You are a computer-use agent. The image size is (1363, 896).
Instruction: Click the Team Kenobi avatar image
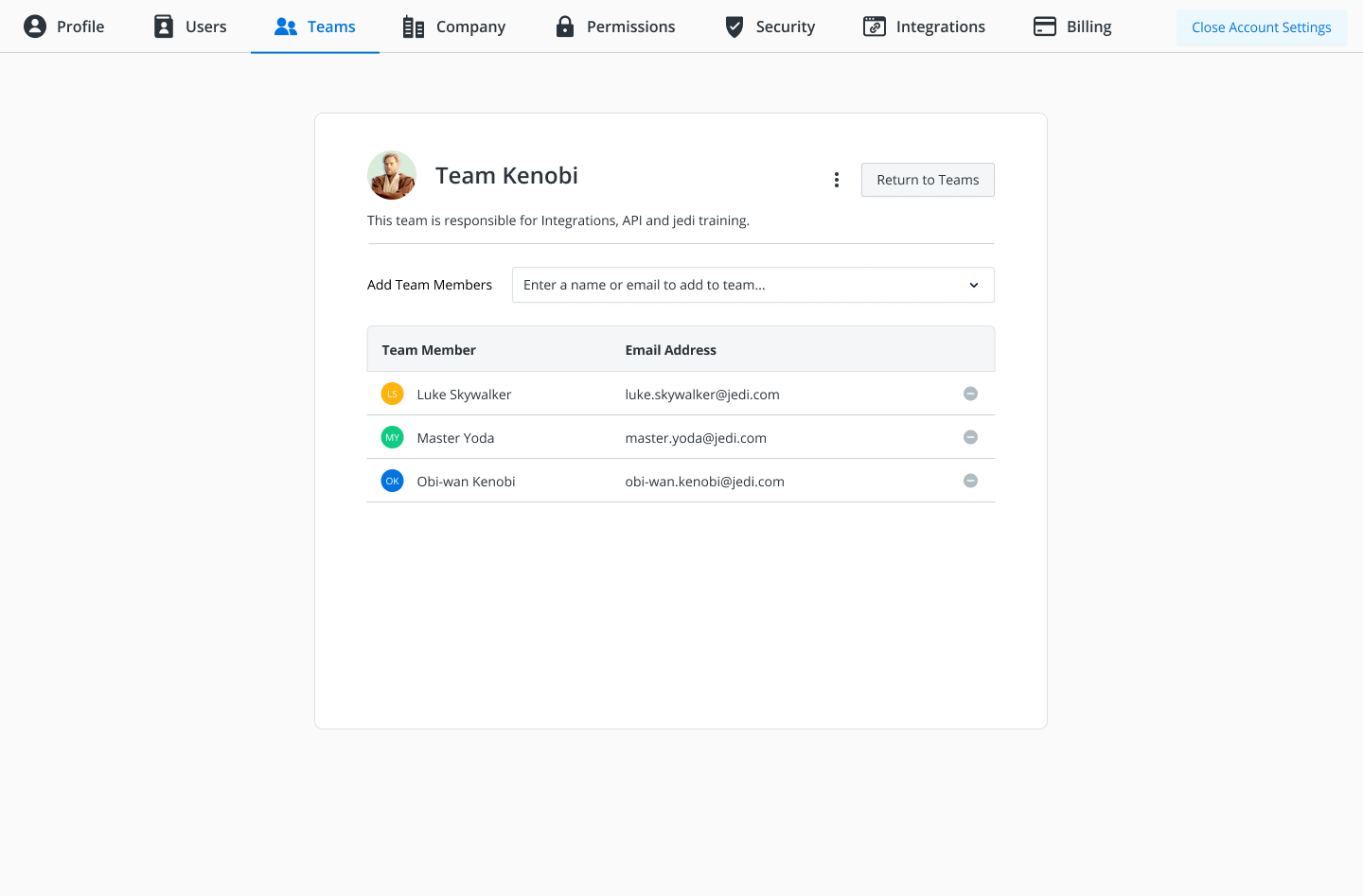pos(392,175)
